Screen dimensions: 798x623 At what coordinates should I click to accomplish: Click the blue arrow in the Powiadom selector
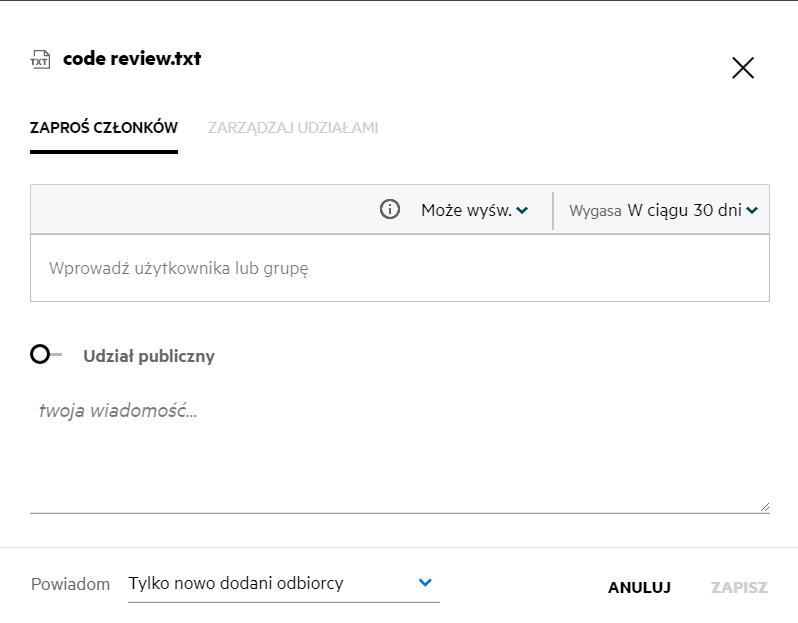coord(425,583)
